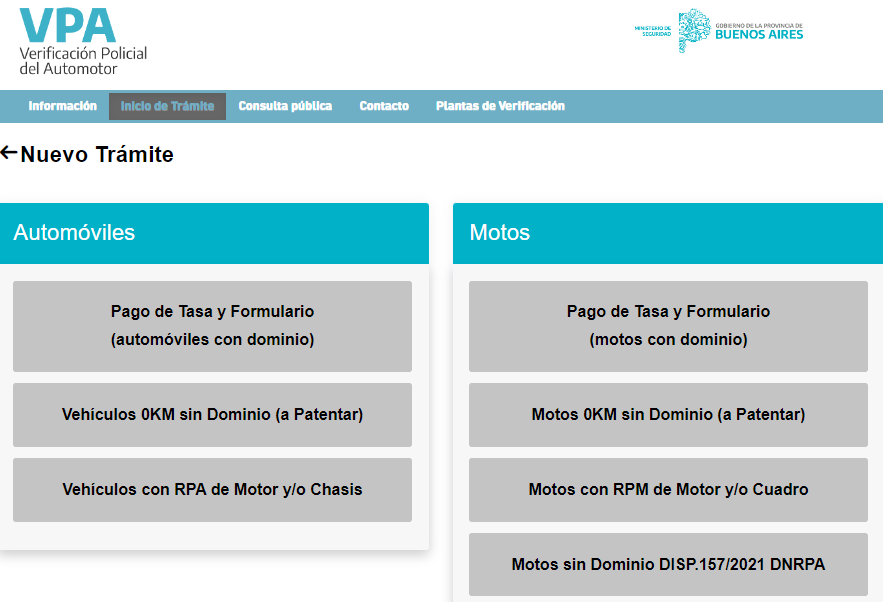
Task: Open Plantas de Verificación menu item
Action: [x=500, y=106]
